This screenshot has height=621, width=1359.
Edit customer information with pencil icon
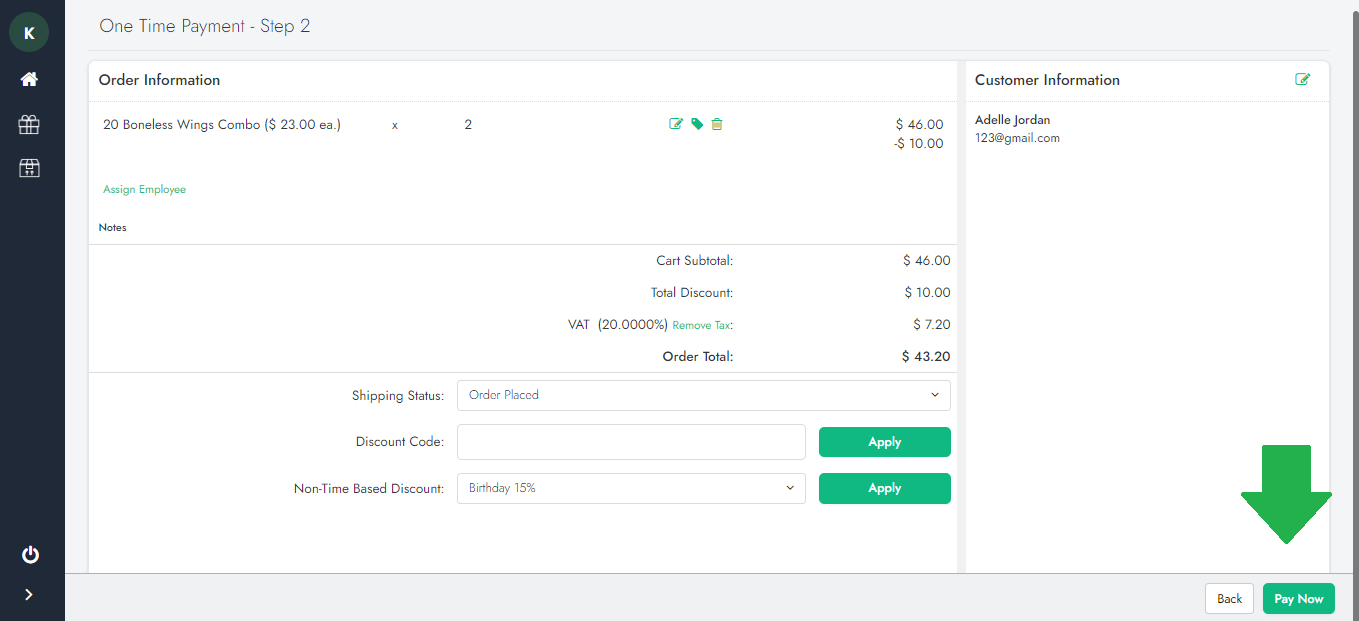click(1302, 80)
